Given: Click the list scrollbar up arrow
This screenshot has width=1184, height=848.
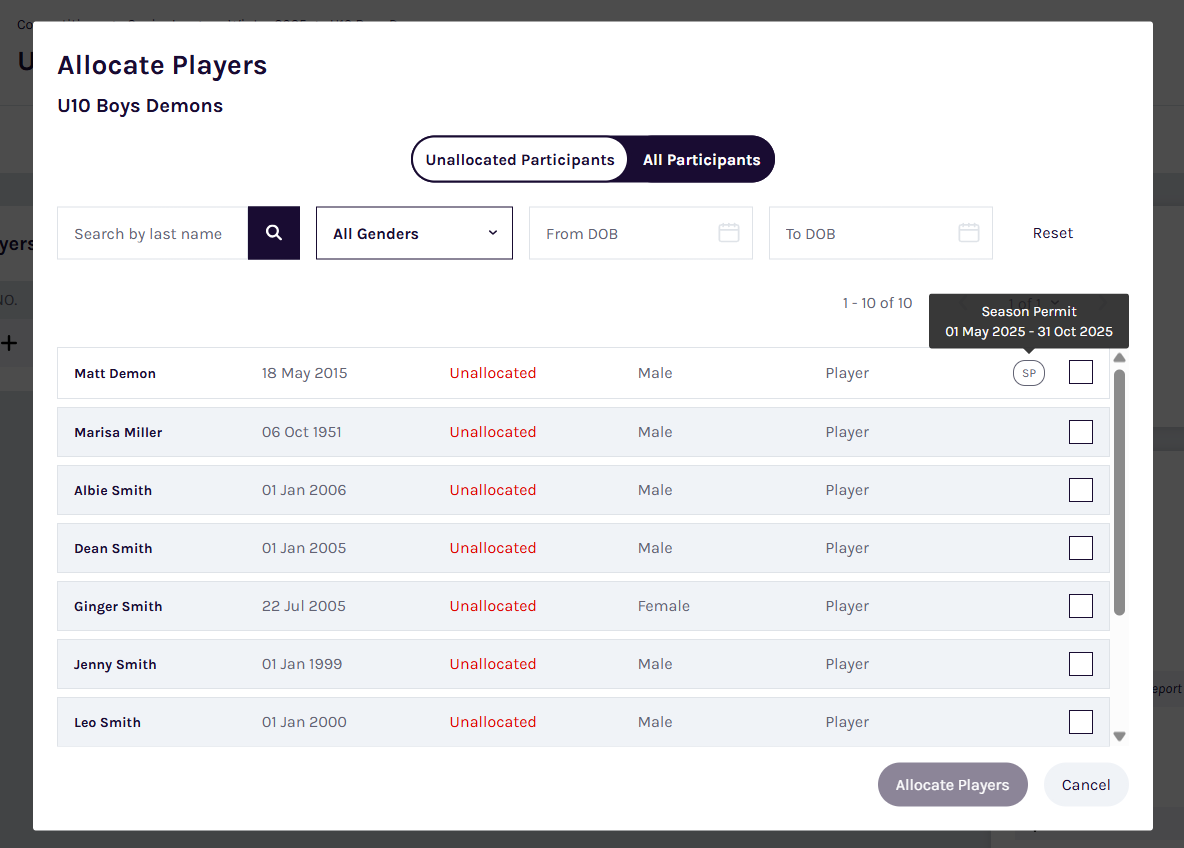Looking at the screenshot, I should pos(1120,357).
